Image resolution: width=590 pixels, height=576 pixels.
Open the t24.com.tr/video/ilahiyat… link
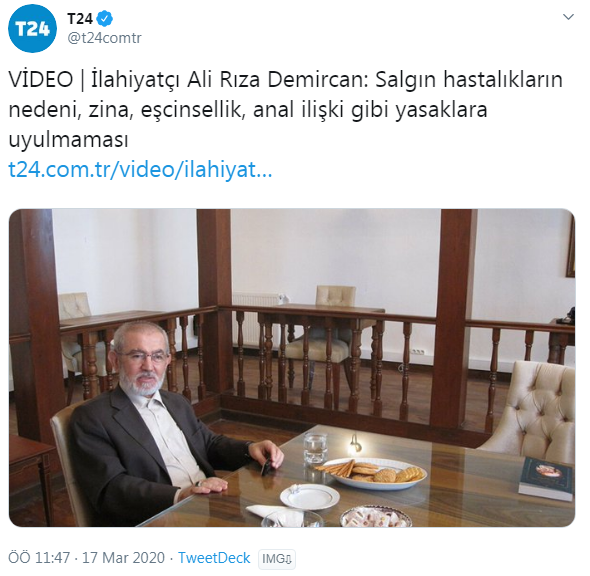(x=140, y=170)
